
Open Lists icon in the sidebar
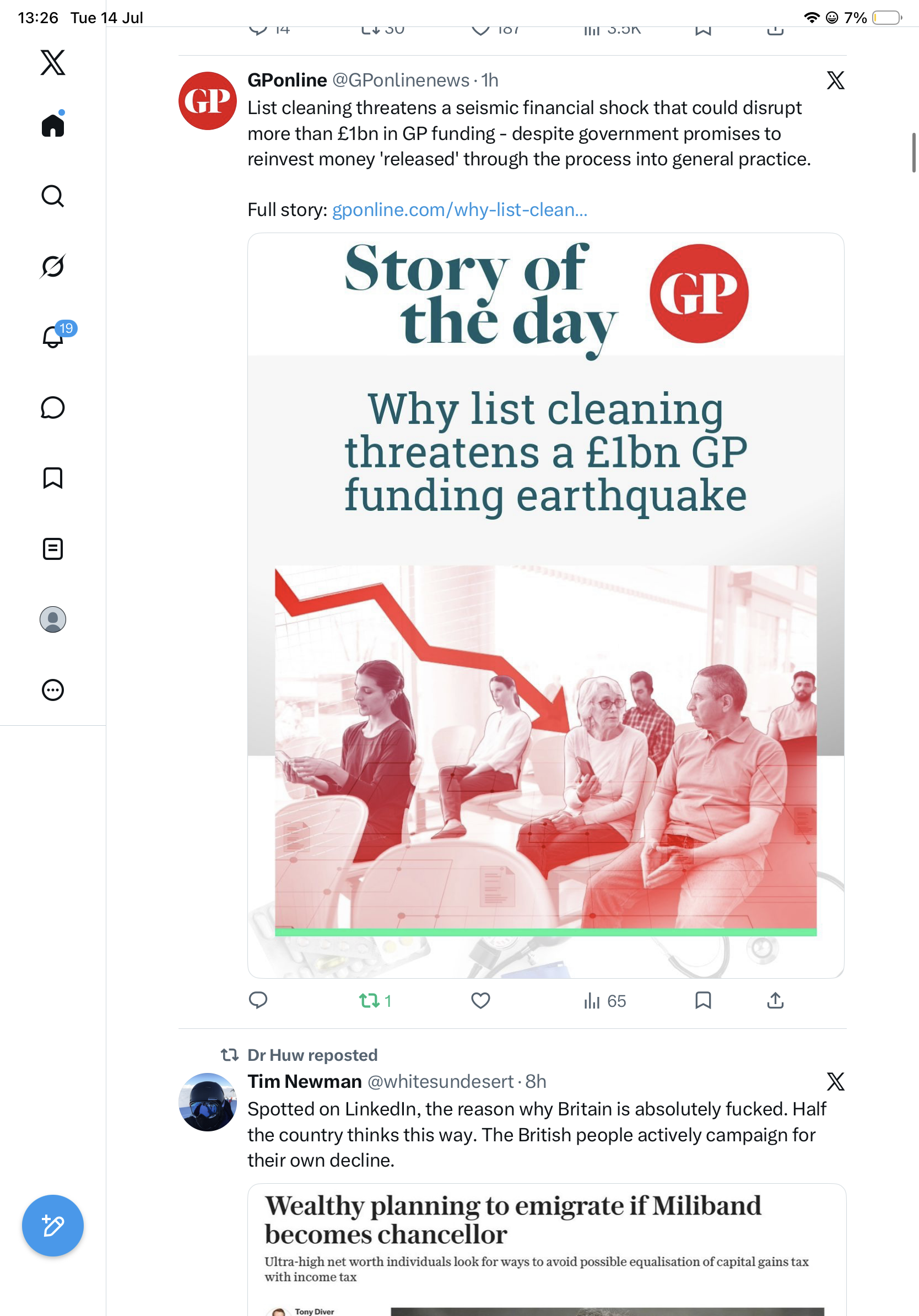click(53, 549)
